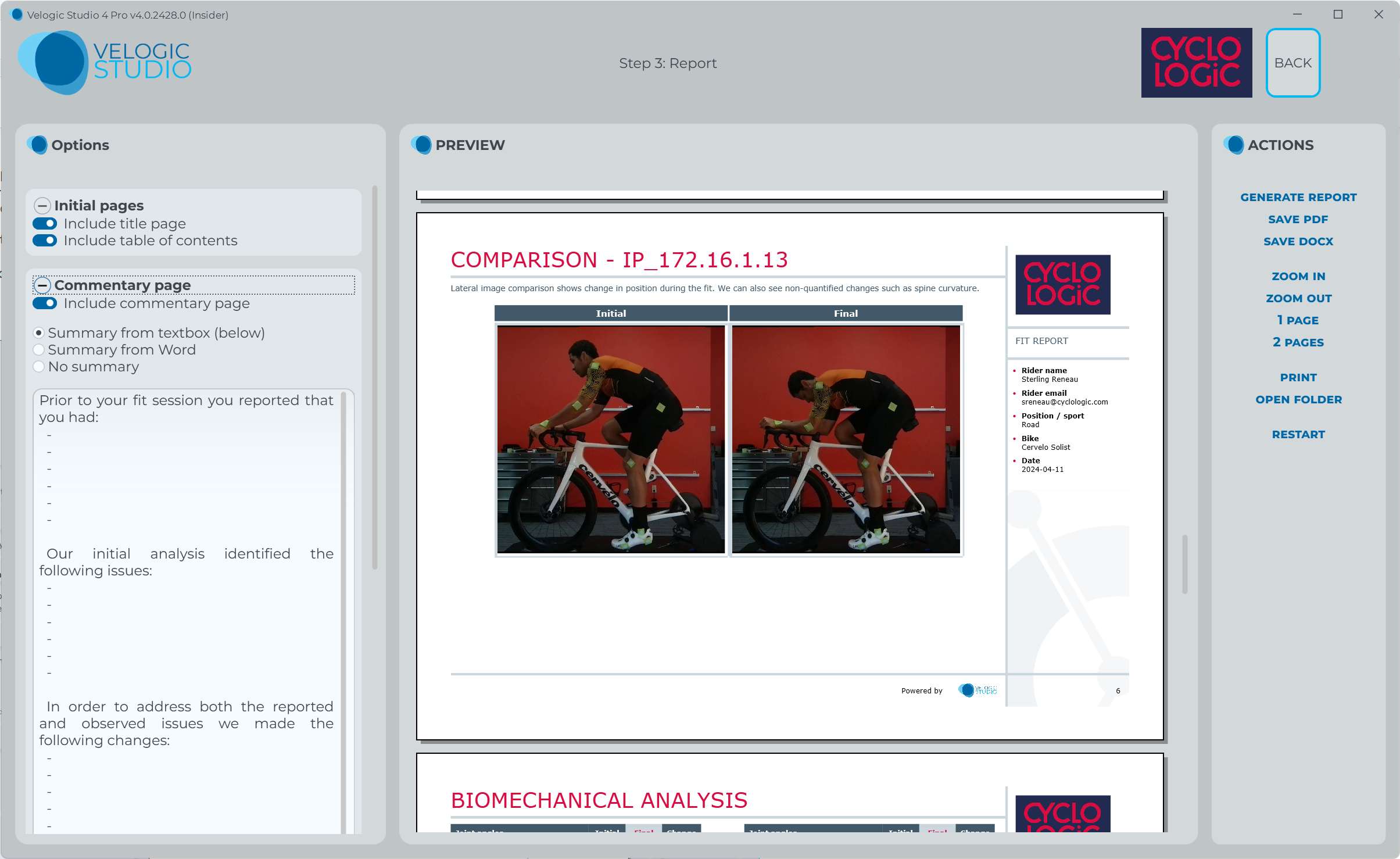
Task: Click the Cyclo Logic logo on comparison page
Action: (x=1062, y=285)
